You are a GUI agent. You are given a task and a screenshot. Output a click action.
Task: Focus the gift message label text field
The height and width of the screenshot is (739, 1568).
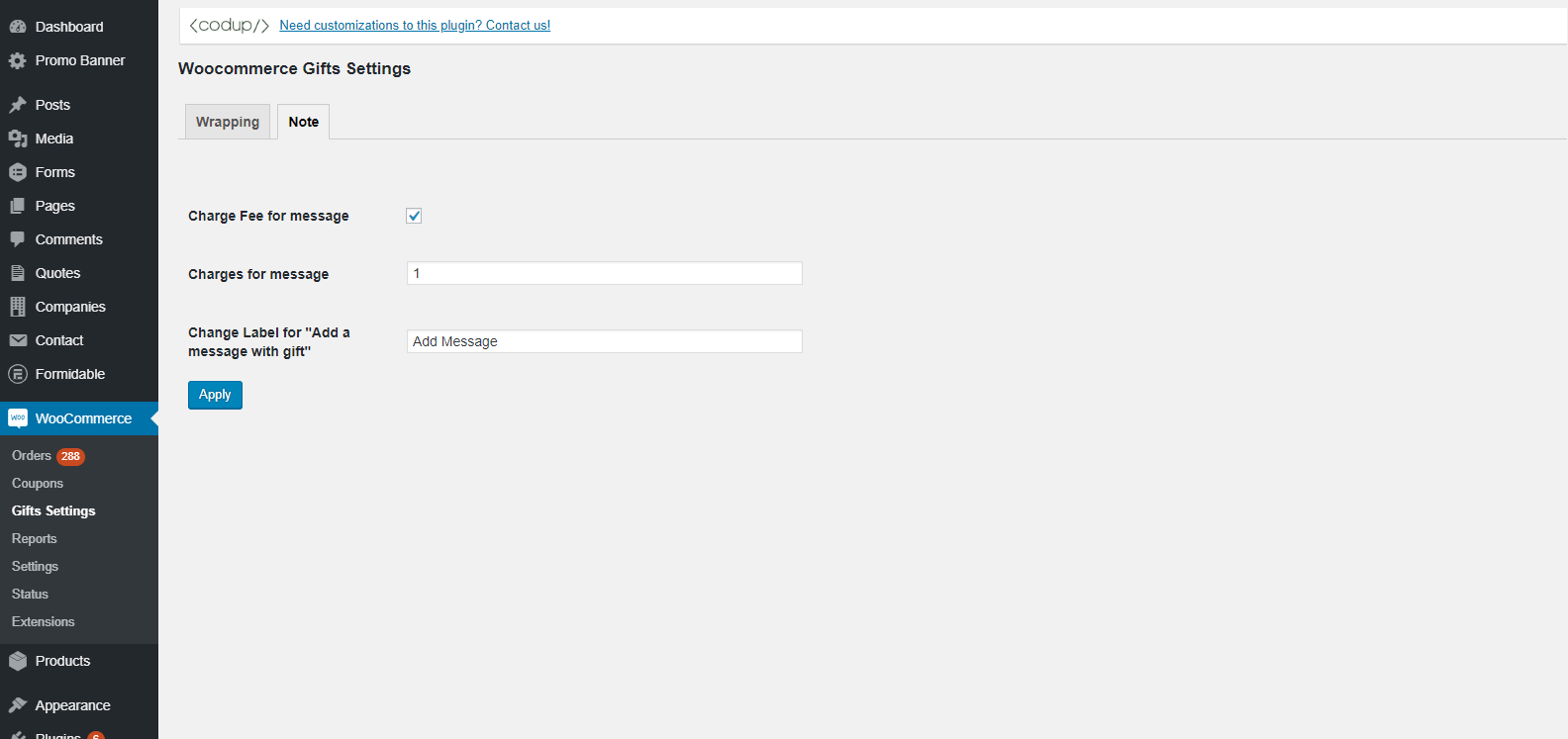pyautogui.click(x=605, y=341)
